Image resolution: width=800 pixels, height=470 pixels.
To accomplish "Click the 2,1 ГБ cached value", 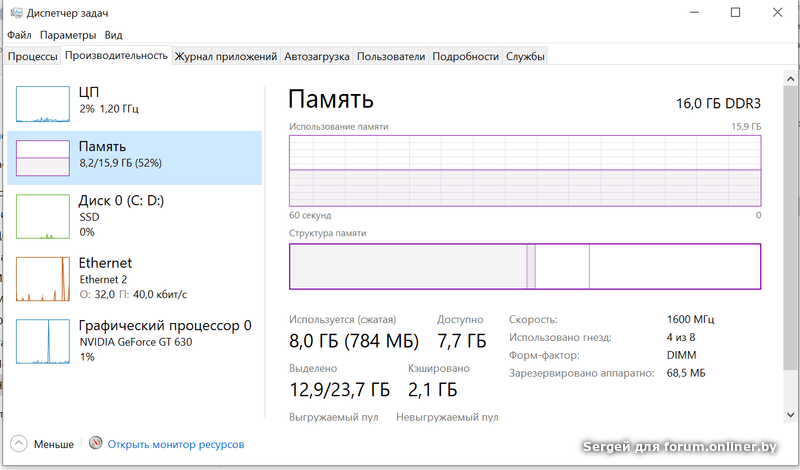I will [x=433, y=390].
